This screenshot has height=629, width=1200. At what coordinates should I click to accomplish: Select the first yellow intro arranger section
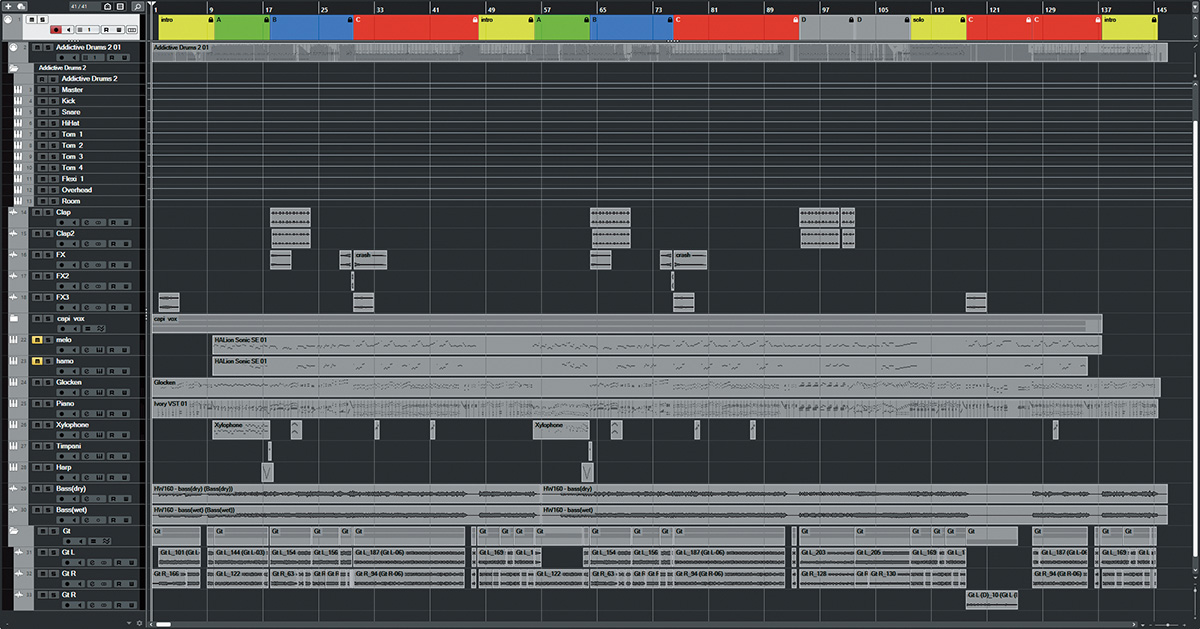click(x=185, y=27)
